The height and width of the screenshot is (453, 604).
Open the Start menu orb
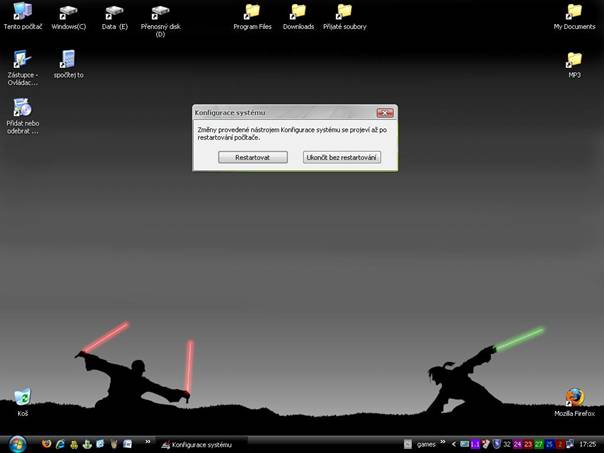17,444
